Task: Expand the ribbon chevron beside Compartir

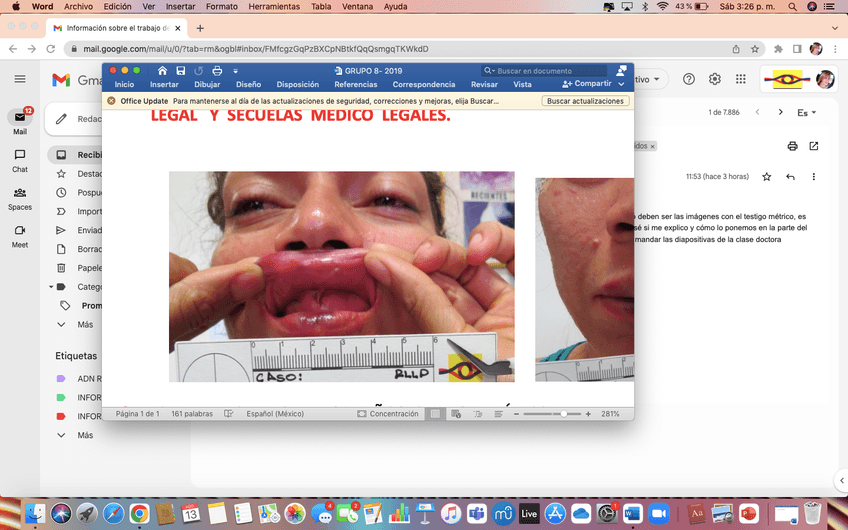Action: [x=622, y=85]
